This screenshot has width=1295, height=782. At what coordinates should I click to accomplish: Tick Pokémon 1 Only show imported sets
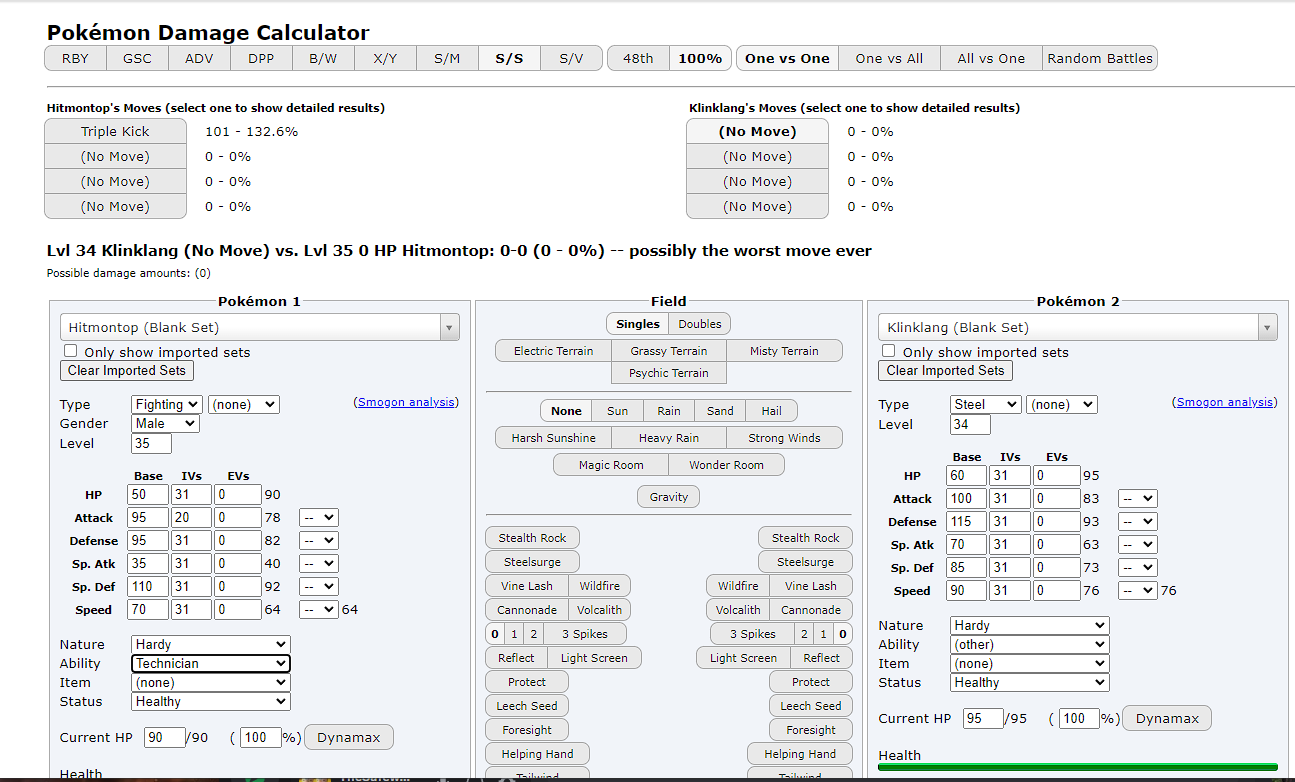click(71, 351)
